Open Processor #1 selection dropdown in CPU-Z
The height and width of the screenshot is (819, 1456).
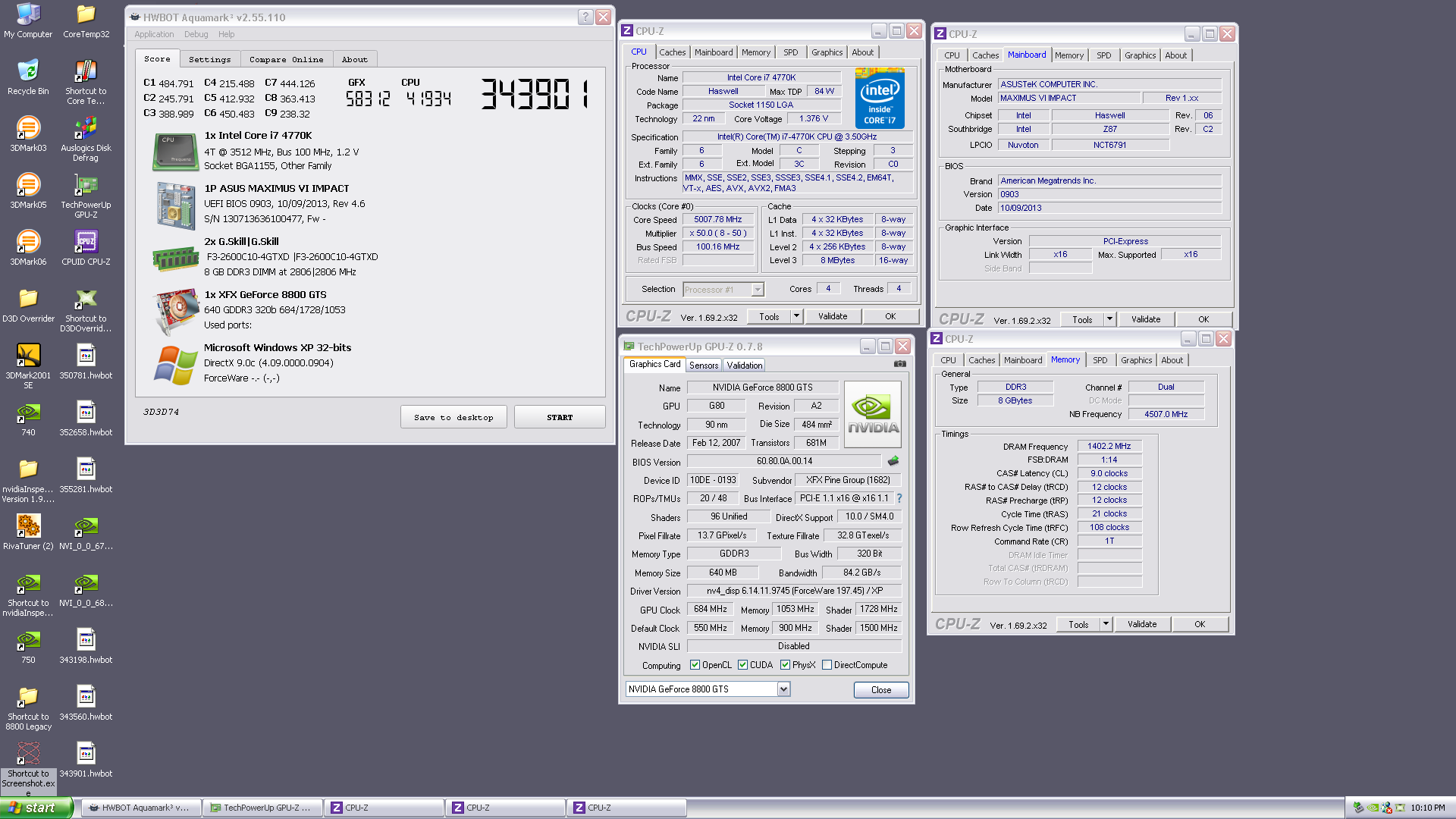757,290
